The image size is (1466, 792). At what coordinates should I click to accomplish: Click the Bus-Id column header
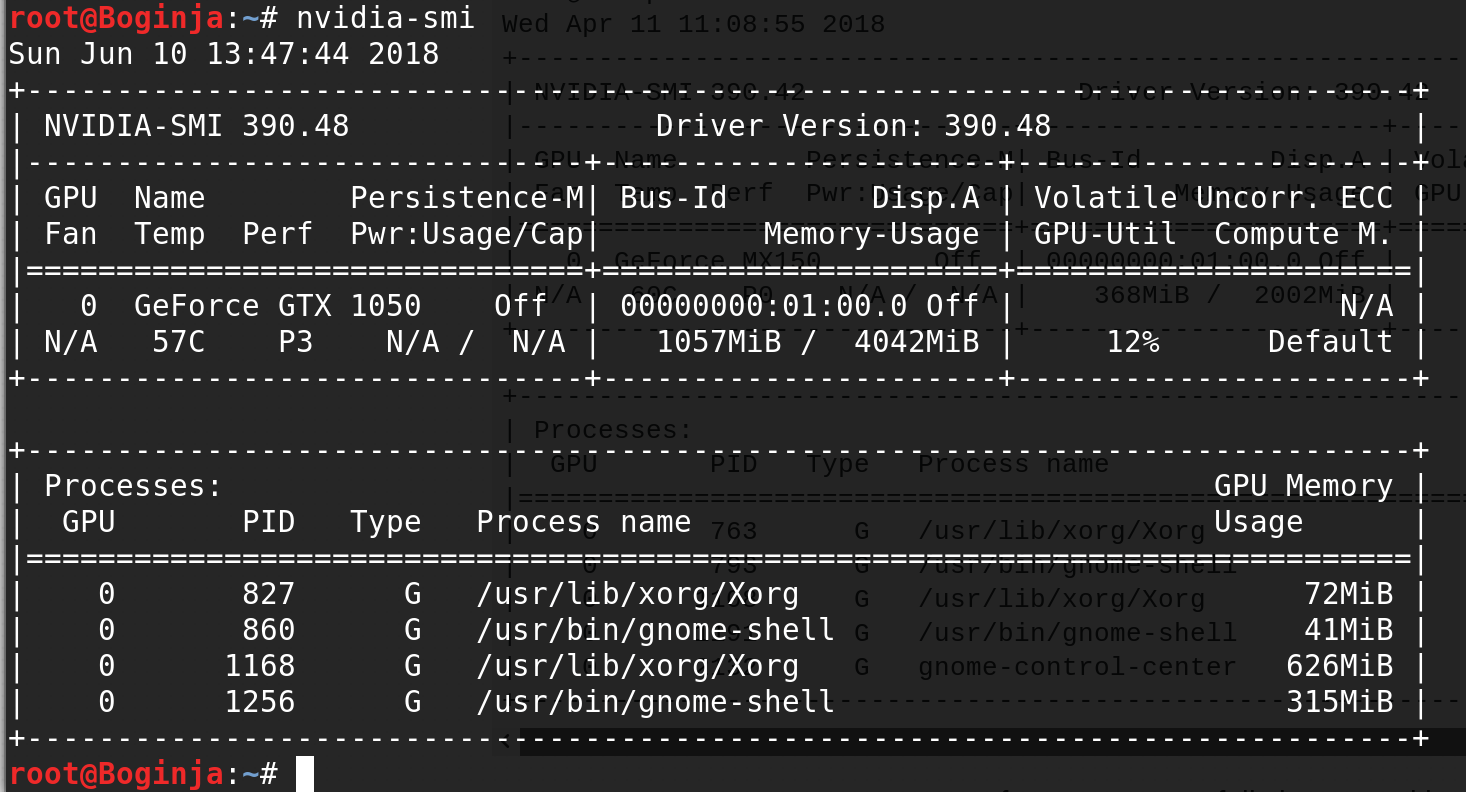pos(674,198)
